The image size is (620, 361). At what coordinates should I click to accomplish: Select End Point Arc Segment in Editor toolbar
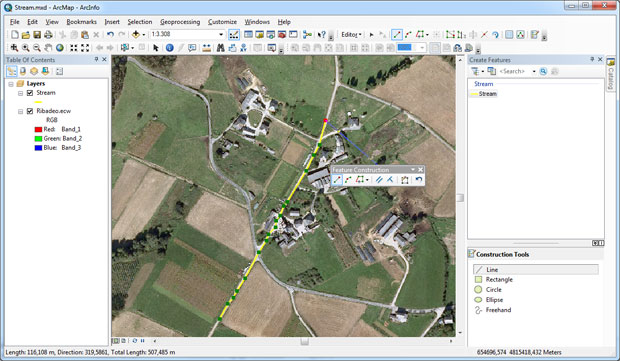408,35
